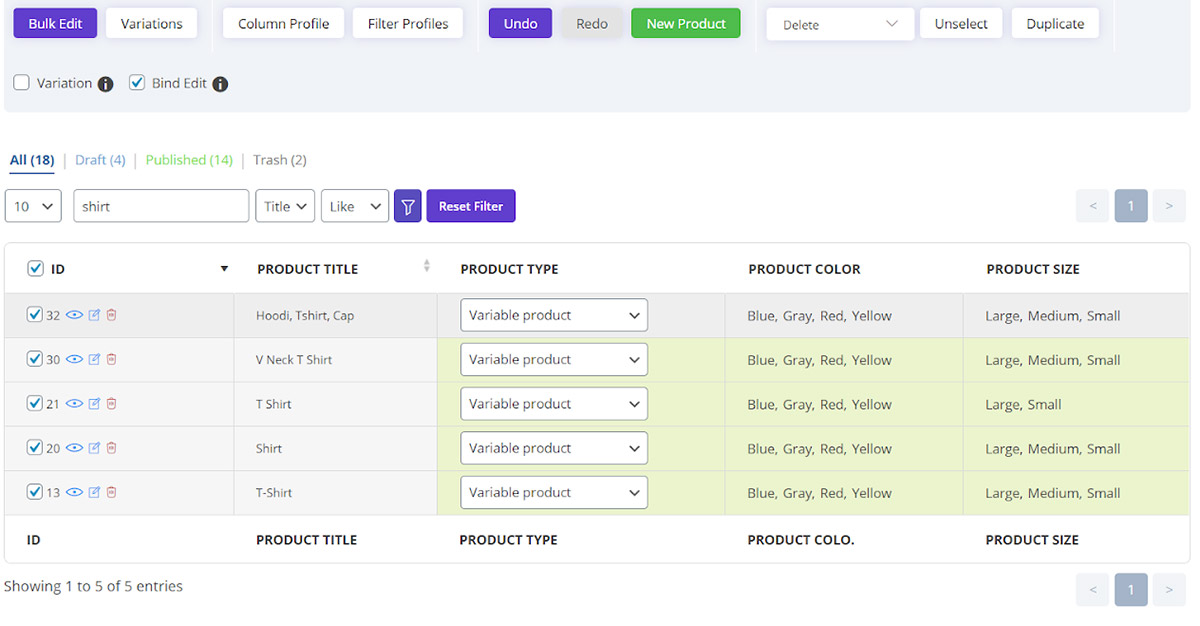Open product type dropdown for product 20
The height and width of the screenshot is (626, 1200).
[554, 448]
